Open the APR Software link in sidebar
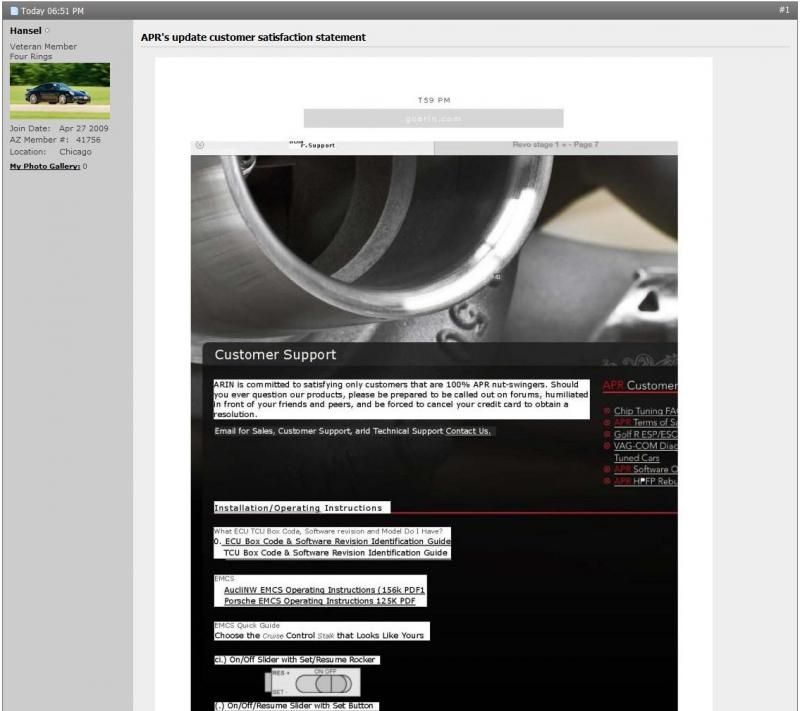800x711 pixels. (645, 469)
